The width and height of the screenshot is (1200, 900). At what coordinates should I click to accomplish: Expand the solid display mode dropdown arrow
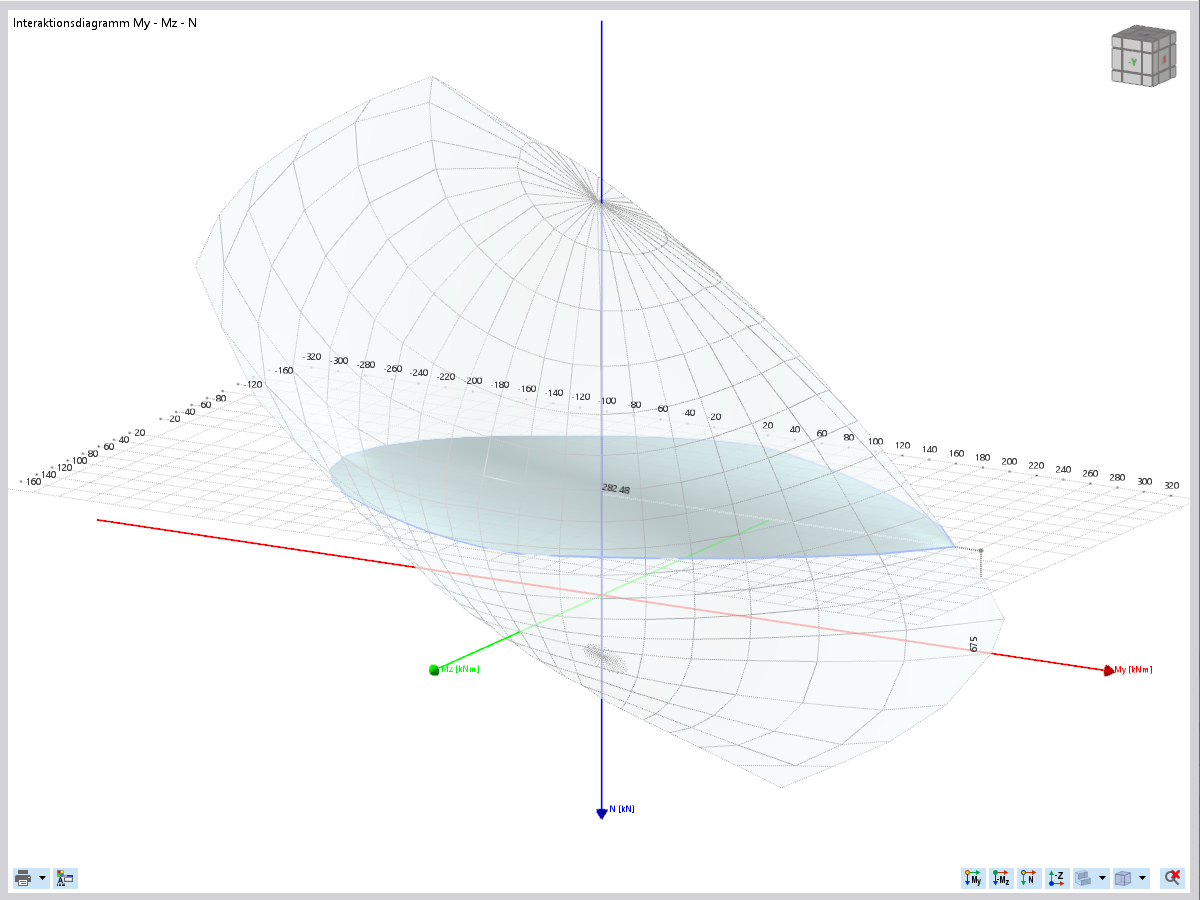[x=1102, y=878]
